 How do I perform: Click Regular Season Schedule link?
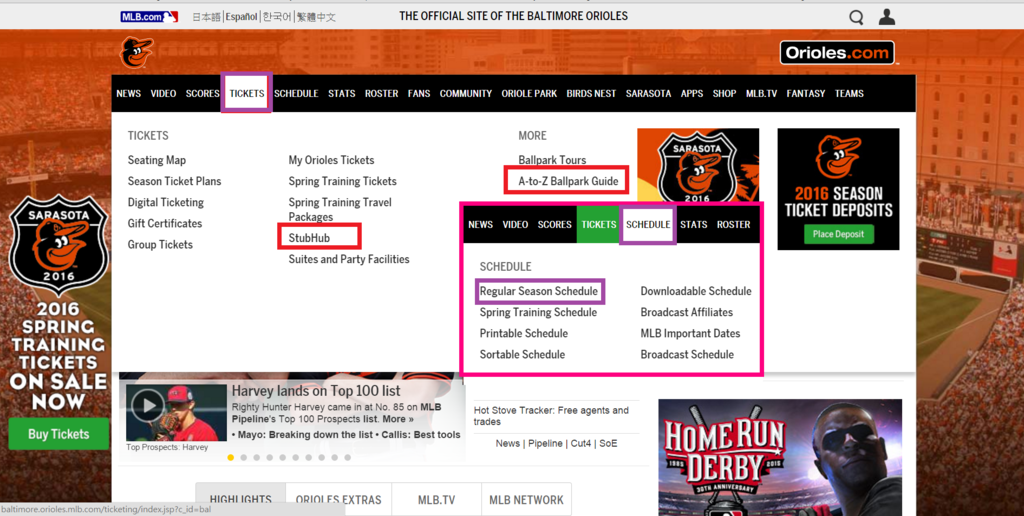(x=539, y=291)
